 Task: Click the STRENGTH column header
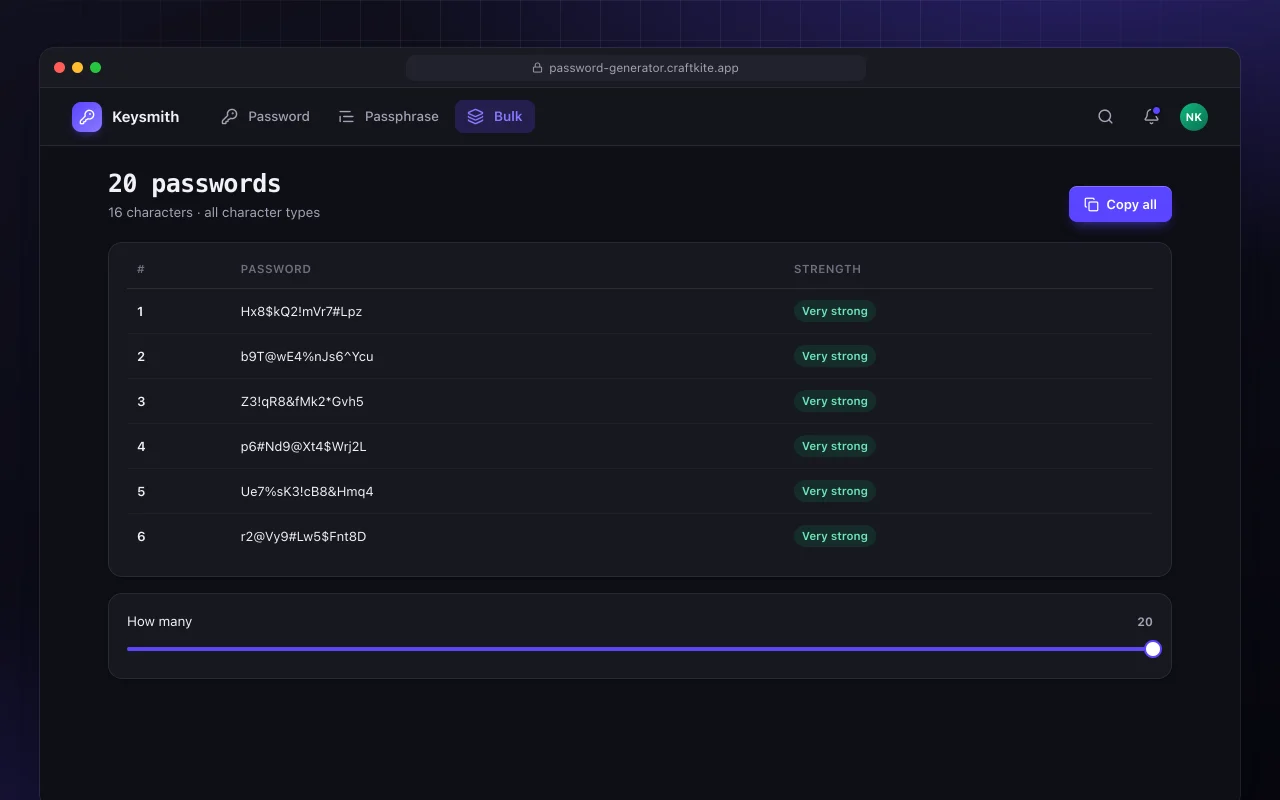point(827,269)
